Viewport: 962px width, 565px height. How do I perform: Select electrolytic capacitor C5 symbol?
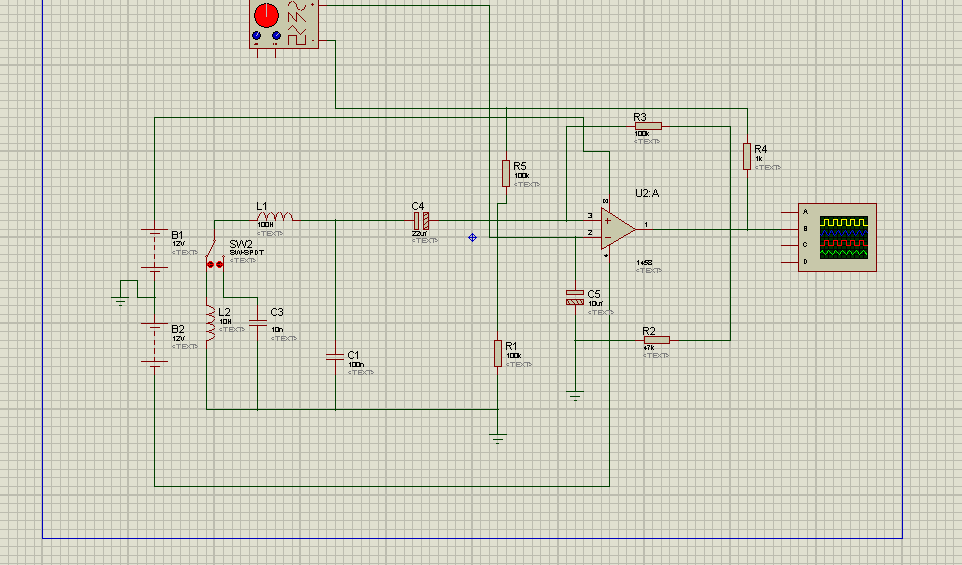coord(575,297)
